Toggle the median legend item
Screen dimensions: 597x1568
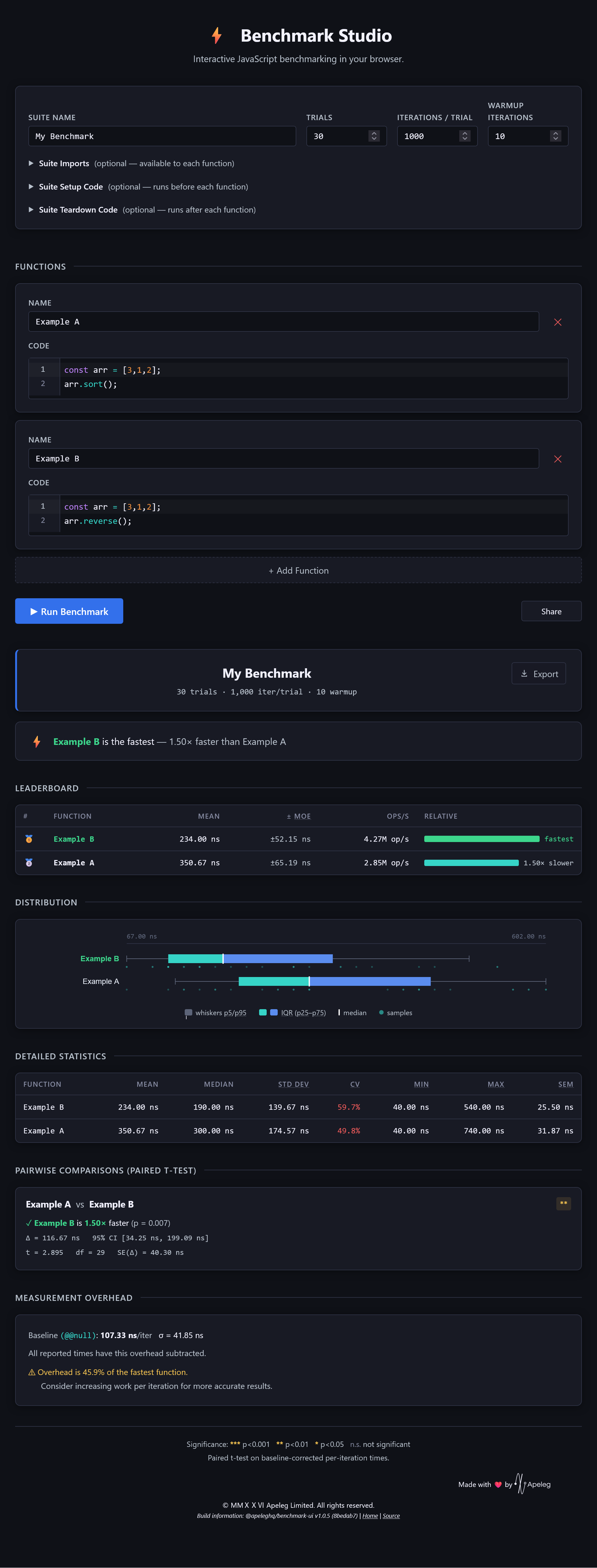tap(352, 1012)
